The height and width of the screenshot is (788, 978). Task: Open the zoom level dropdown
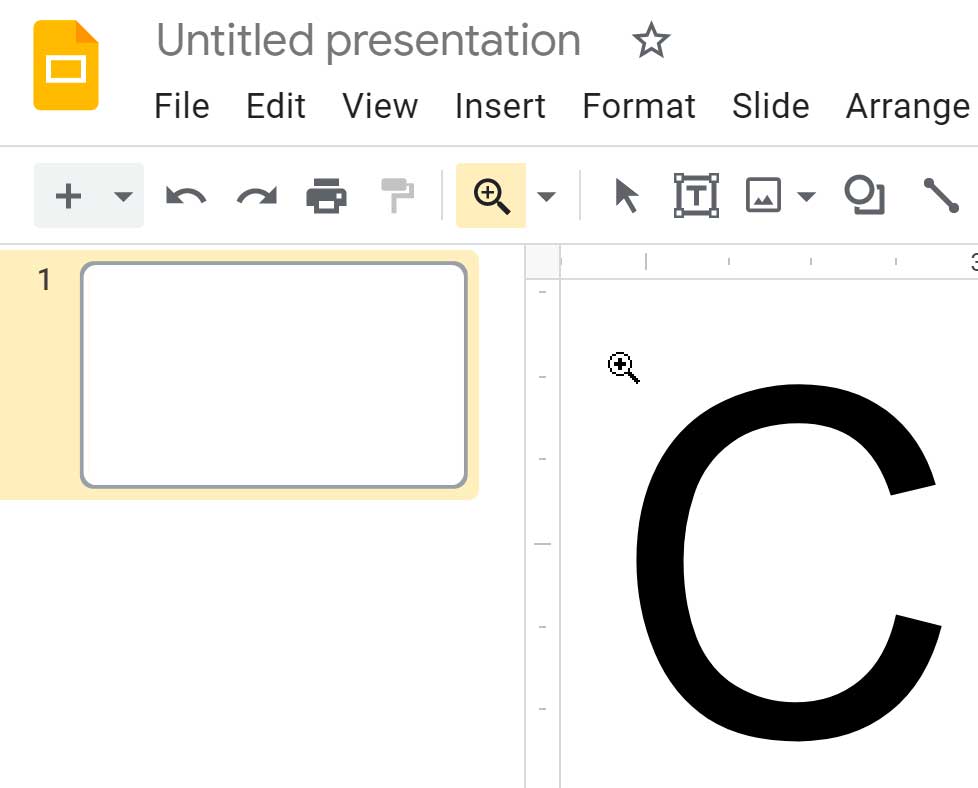tap(545, 195)
